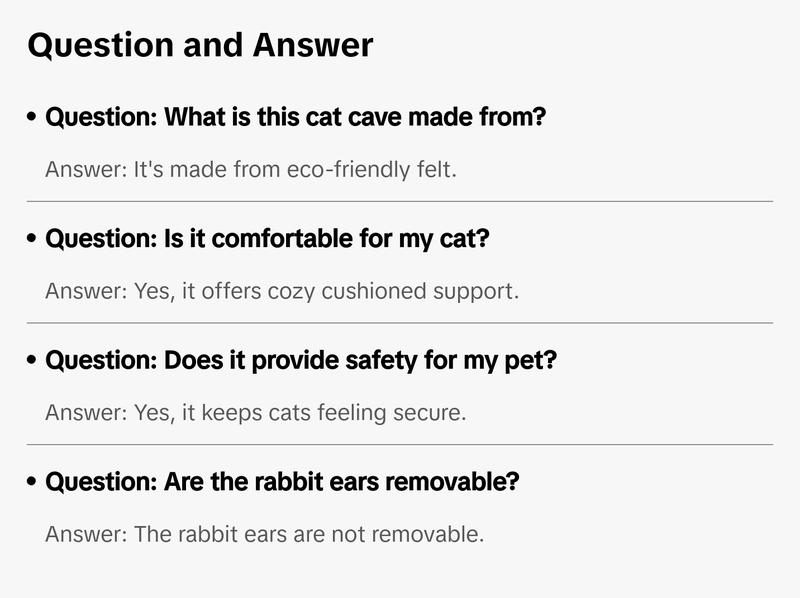Click the 'rabbit ears are not removable' answer
The image size is (800, 598).
pyautogui.click(x=264, y=535)
